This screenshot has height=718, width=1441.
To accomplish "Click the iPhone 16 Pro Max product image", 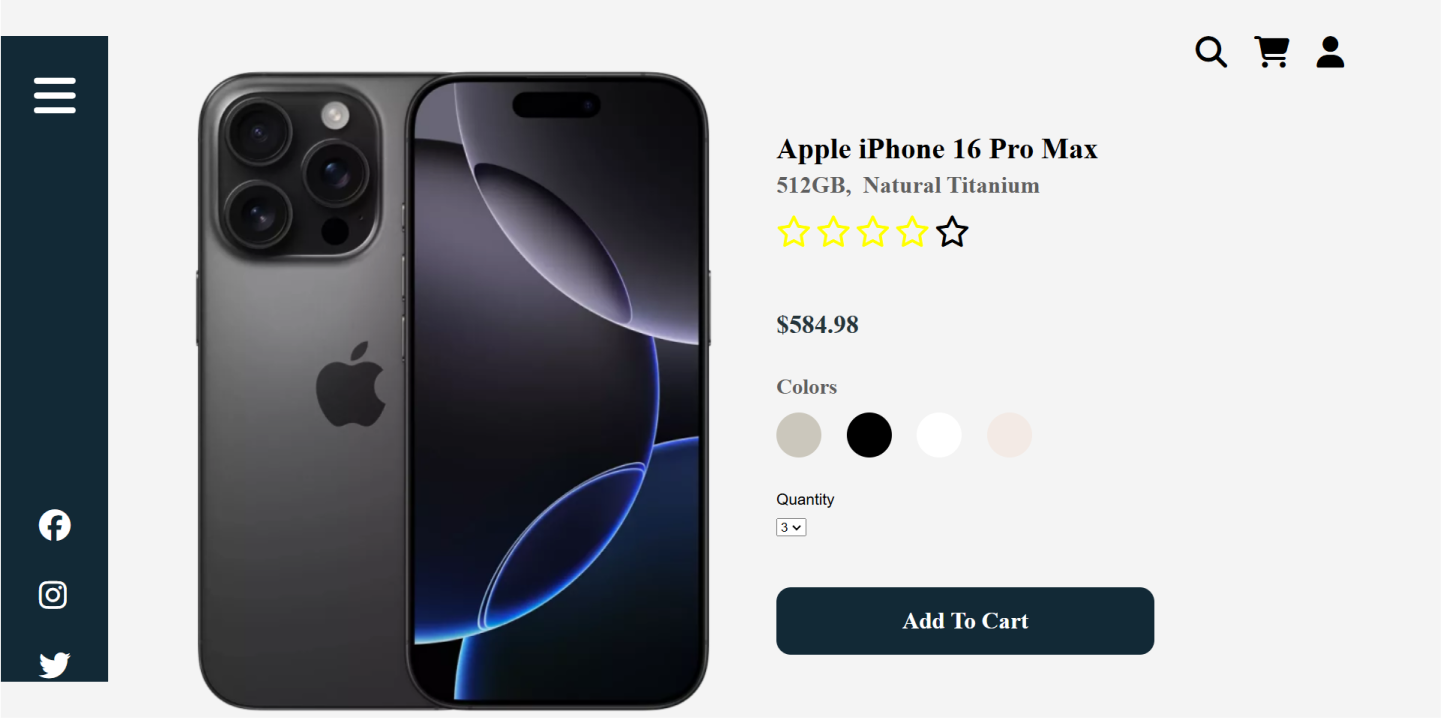I will pyautogui.click(x=453, y=390).
